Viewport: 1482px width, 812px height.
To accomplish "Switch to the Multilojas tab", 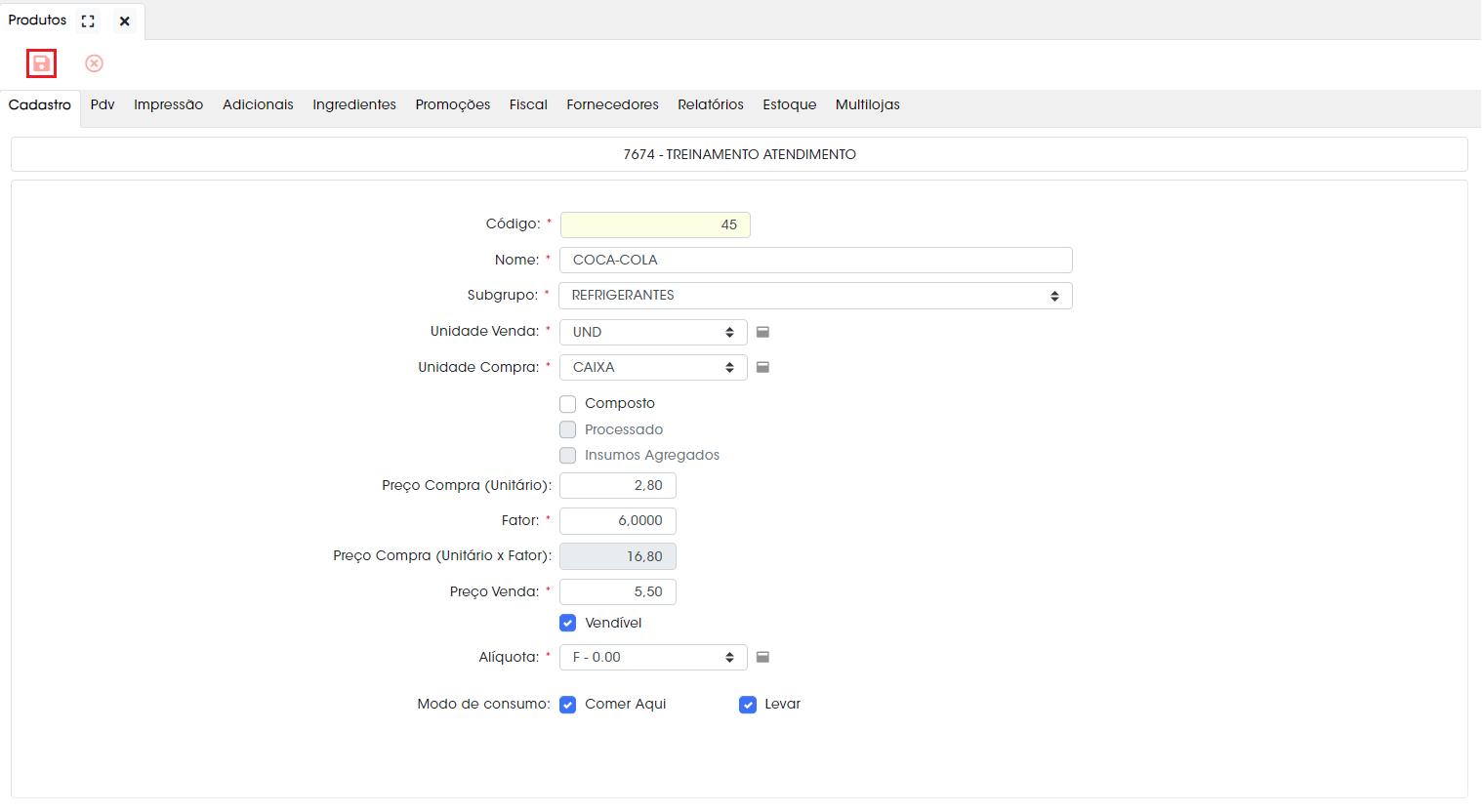I will (x=868, y=104).
